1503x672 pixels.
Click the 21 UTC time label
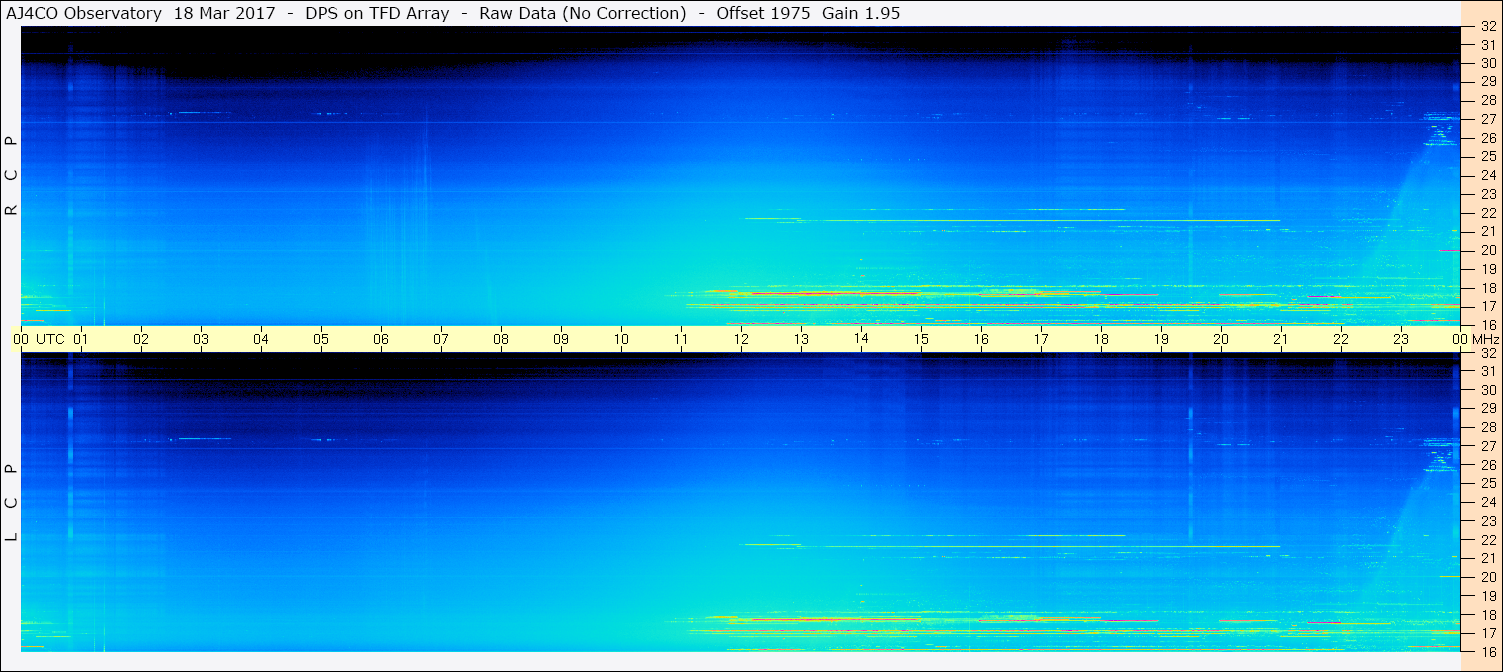point(1281,339)
